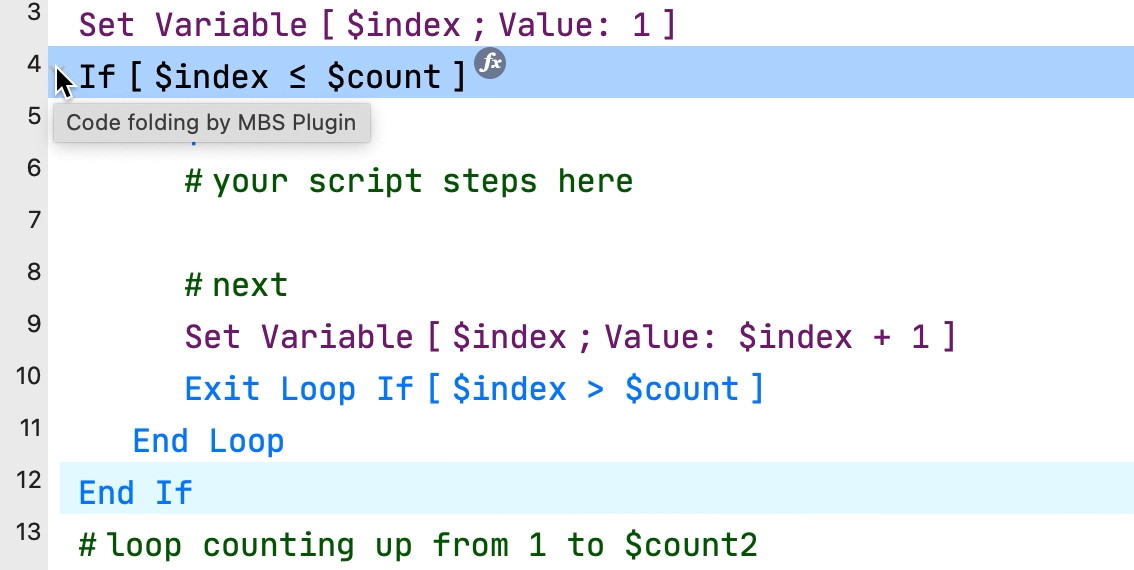This screenshot has height=570, width=1134.
Task: Click line number 5 in gutter
Action: [x=33, y=116]
